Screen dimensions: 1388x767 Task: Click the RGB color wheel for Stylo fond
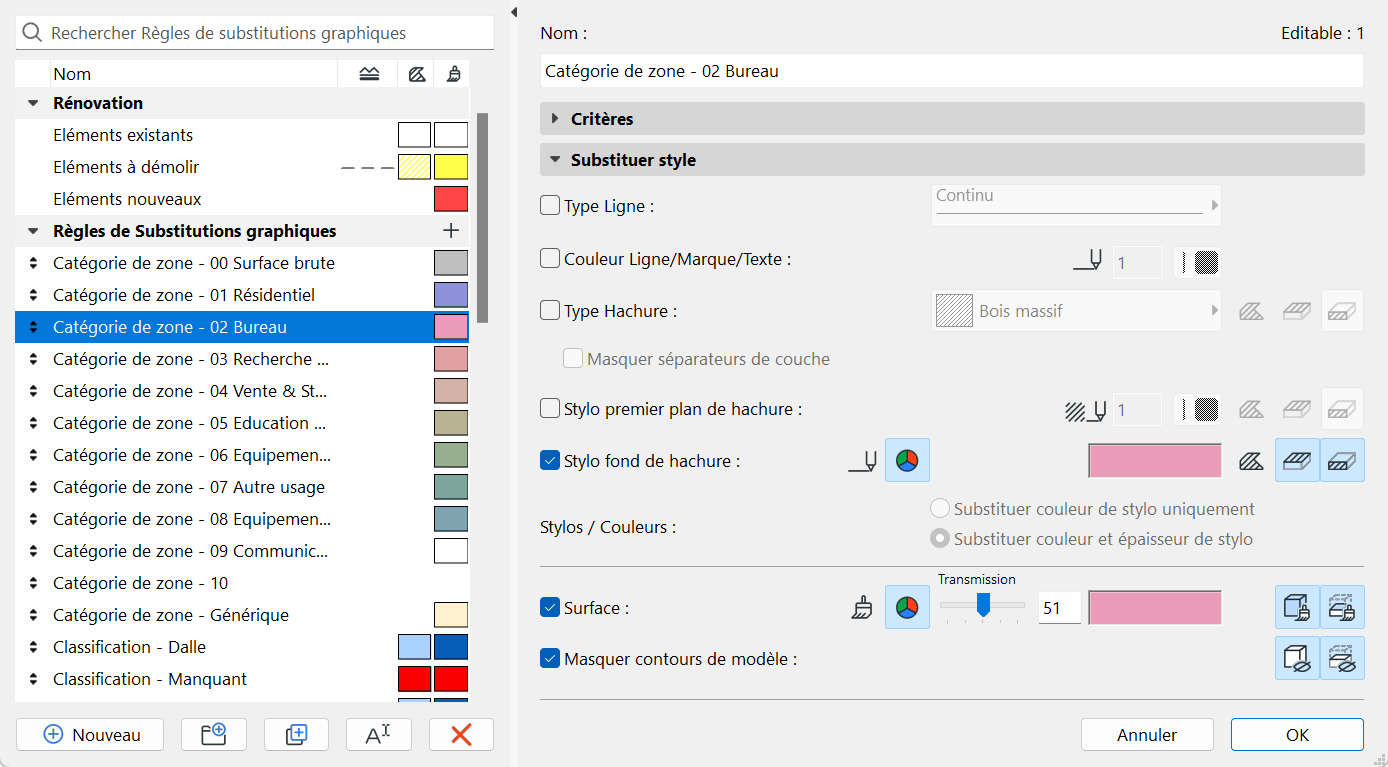(x=907, y=461)
